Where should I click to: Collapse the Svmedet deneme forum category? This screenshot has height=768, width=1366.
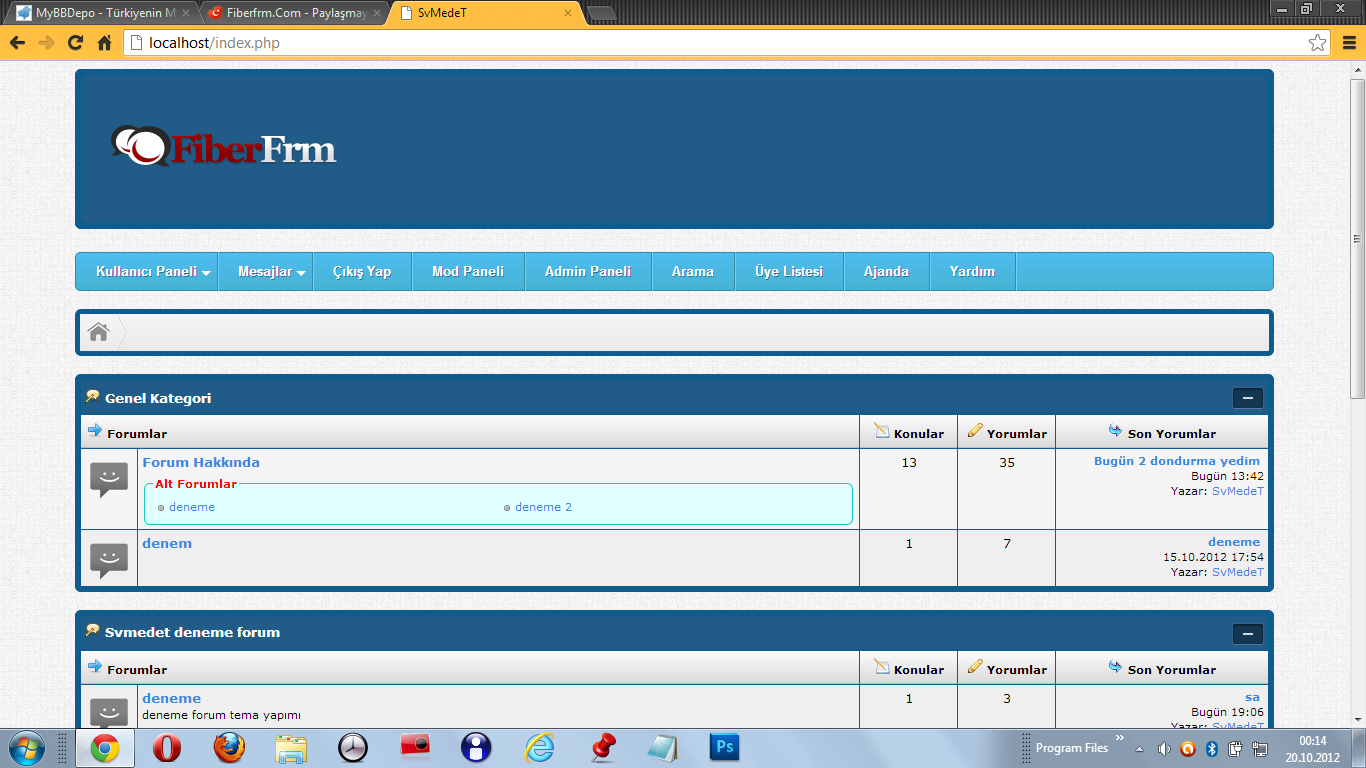pyautogui.click(x=1248, y=634)
